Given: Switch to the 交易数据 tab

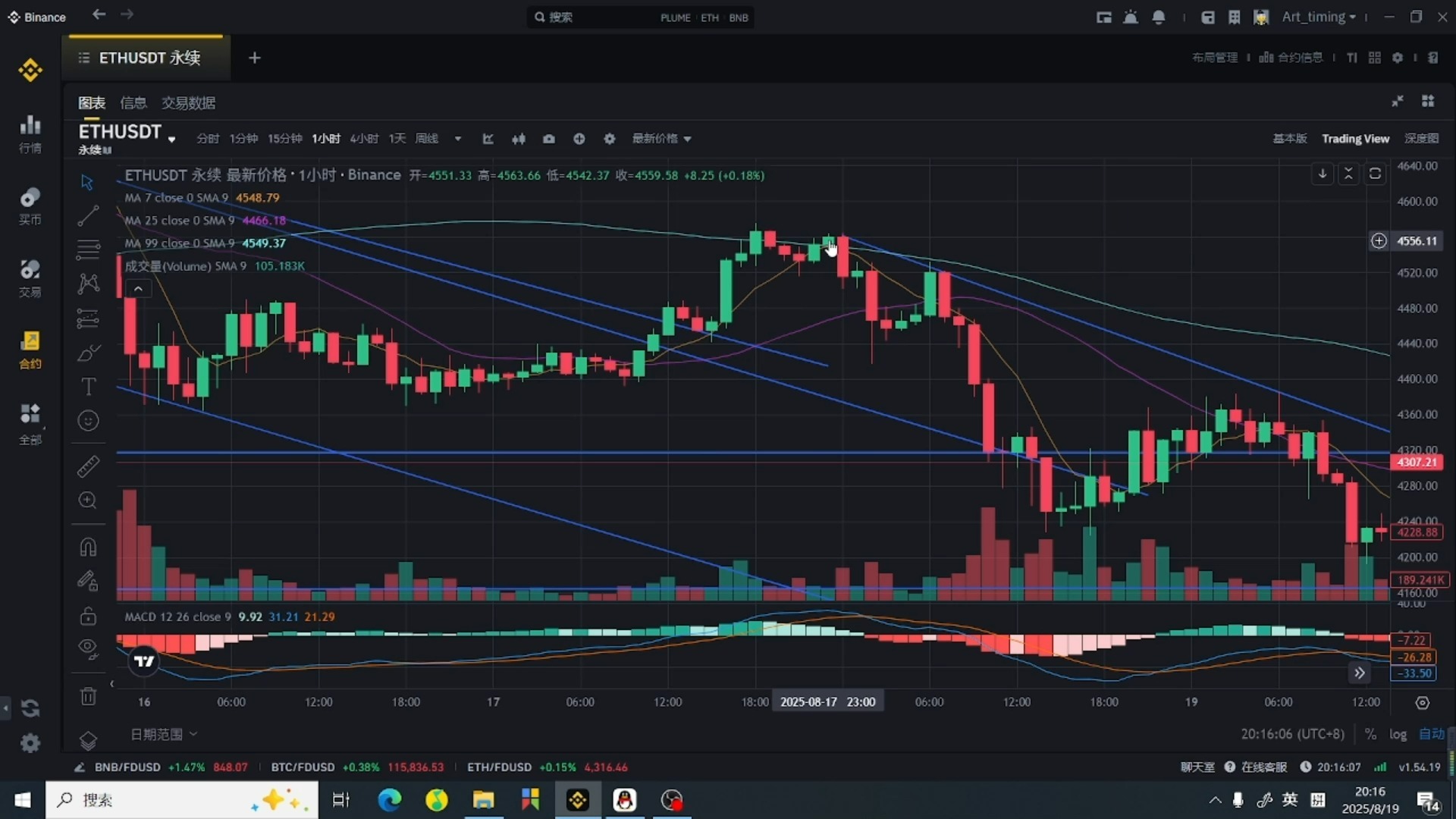Looking at the screenshot, I should 188,103.
